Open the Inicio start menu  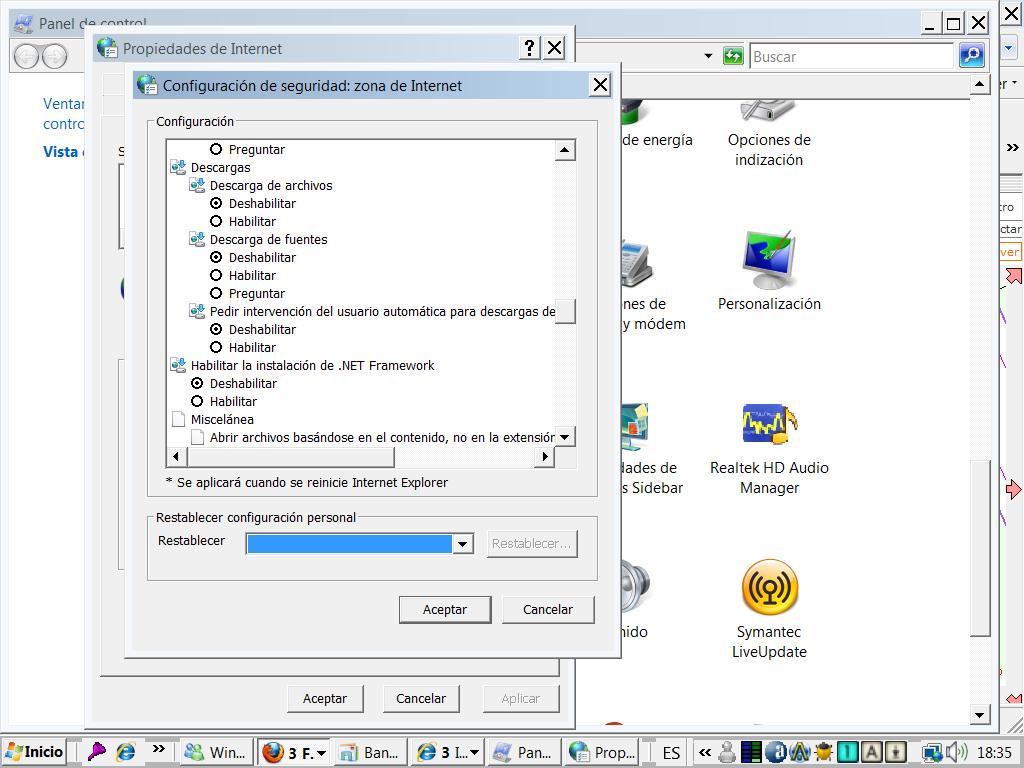pyautogui.click(x=34, y=752)
